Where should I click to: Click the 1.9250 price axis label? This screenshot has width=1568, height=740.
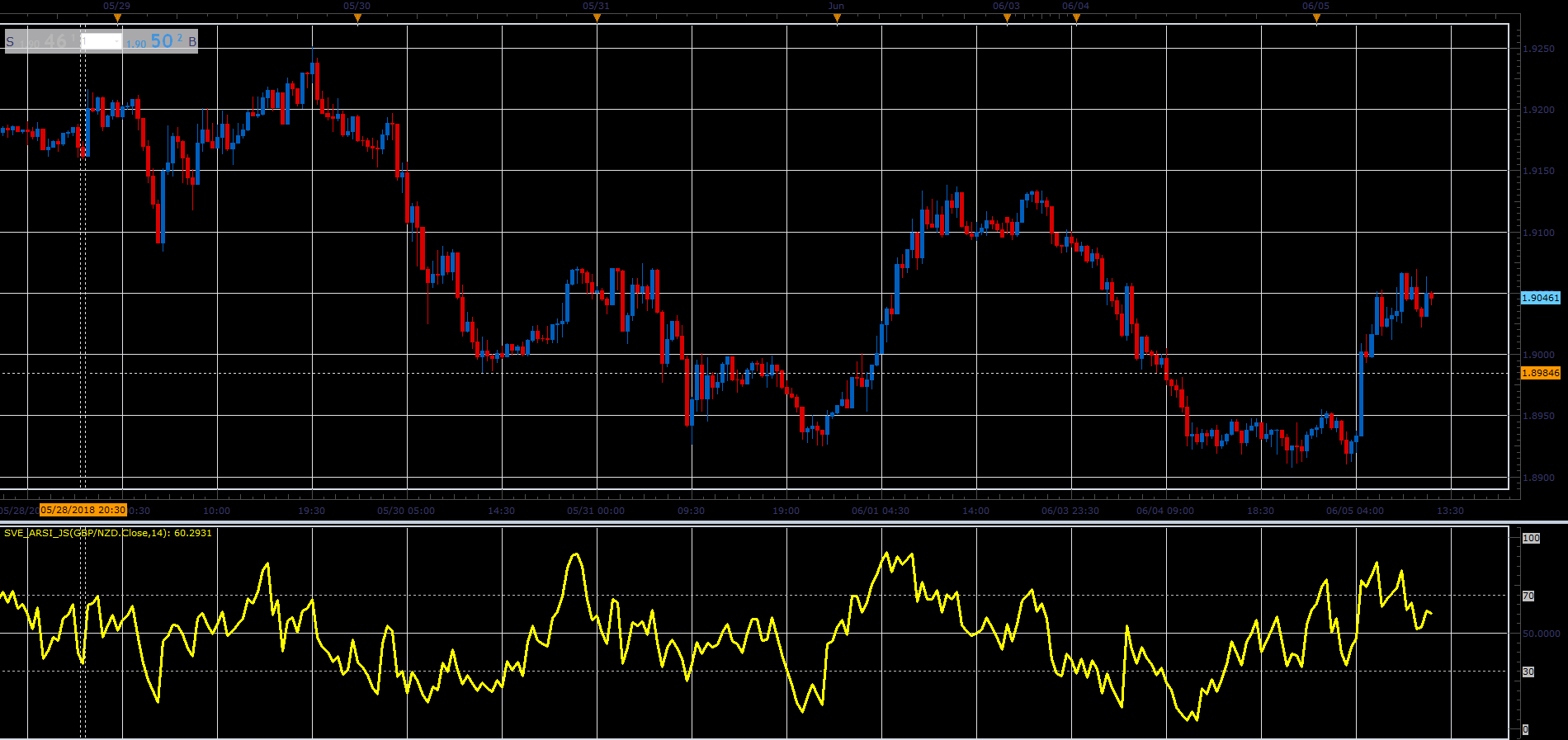tap(1538, 49)
